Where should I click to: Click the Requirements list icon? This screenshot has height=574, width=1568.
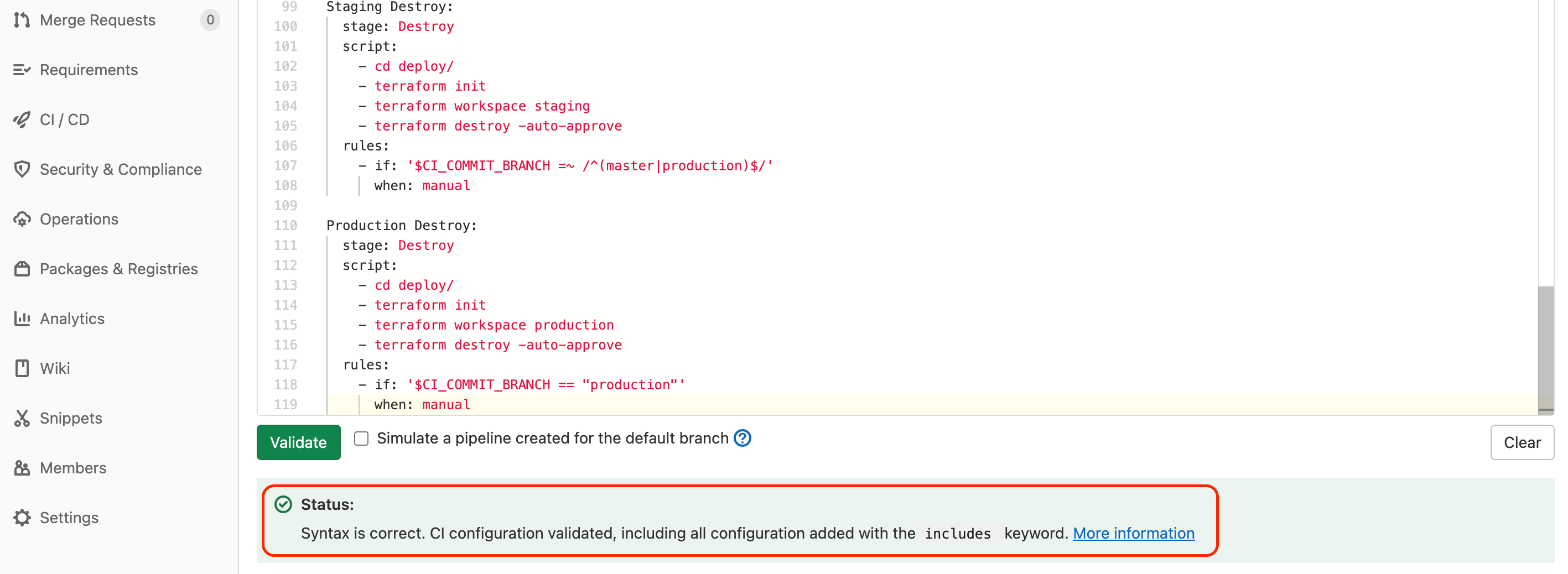click(x=22, y=70)
